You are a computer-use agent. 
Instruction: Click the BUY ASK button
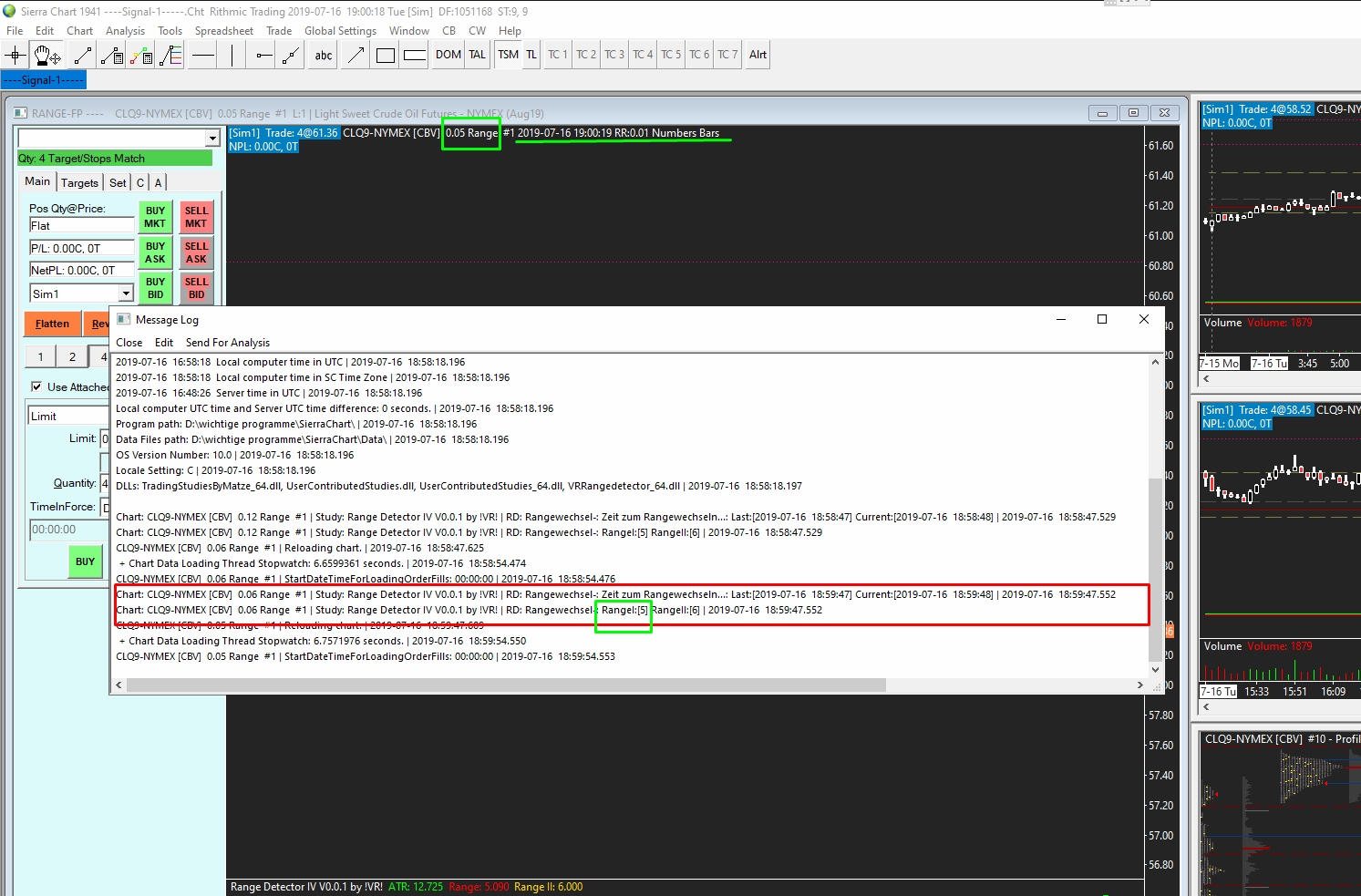pyautogui.click(x=155, y=252)
